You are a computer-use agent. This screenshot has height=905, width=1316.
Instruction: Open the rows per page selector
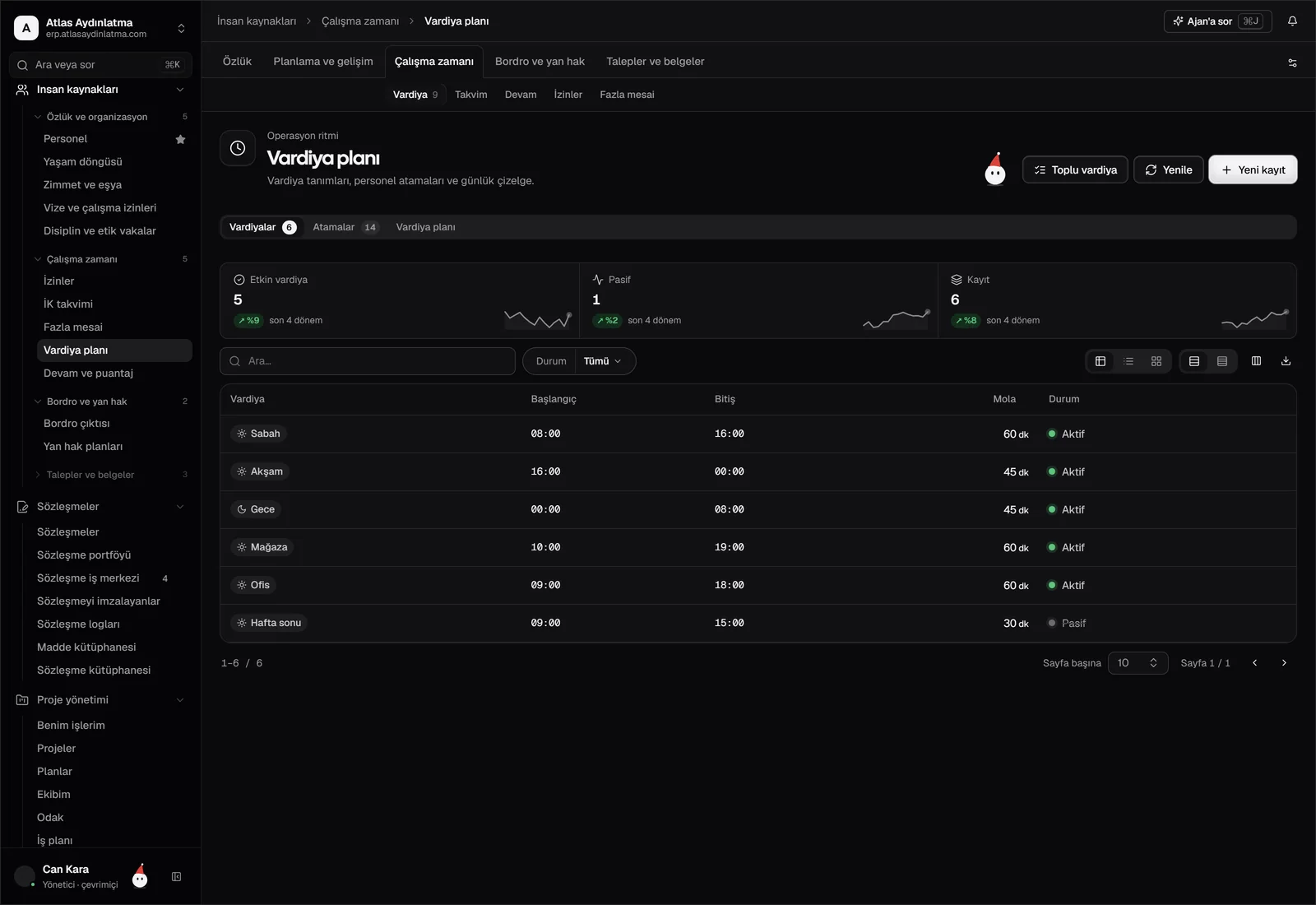1138,663
